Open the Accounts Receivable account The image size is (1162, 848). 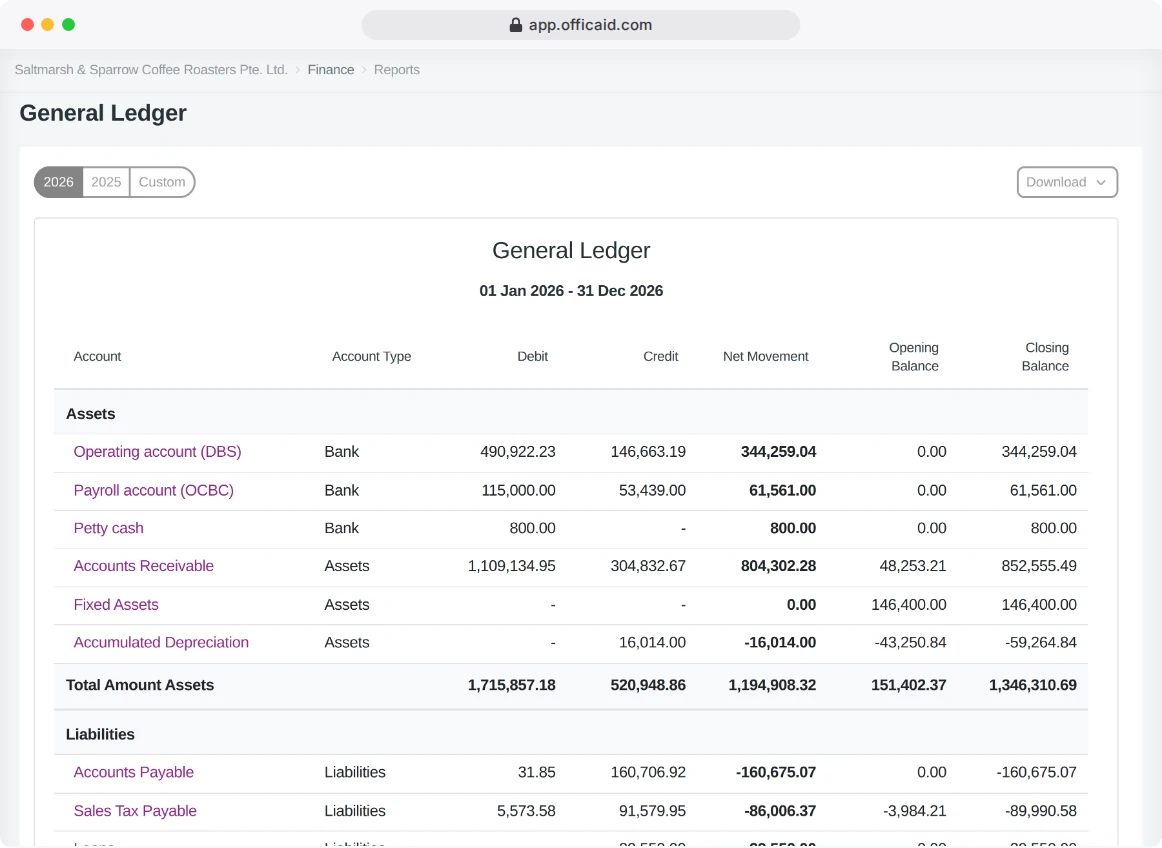click(x=143, y=566)
